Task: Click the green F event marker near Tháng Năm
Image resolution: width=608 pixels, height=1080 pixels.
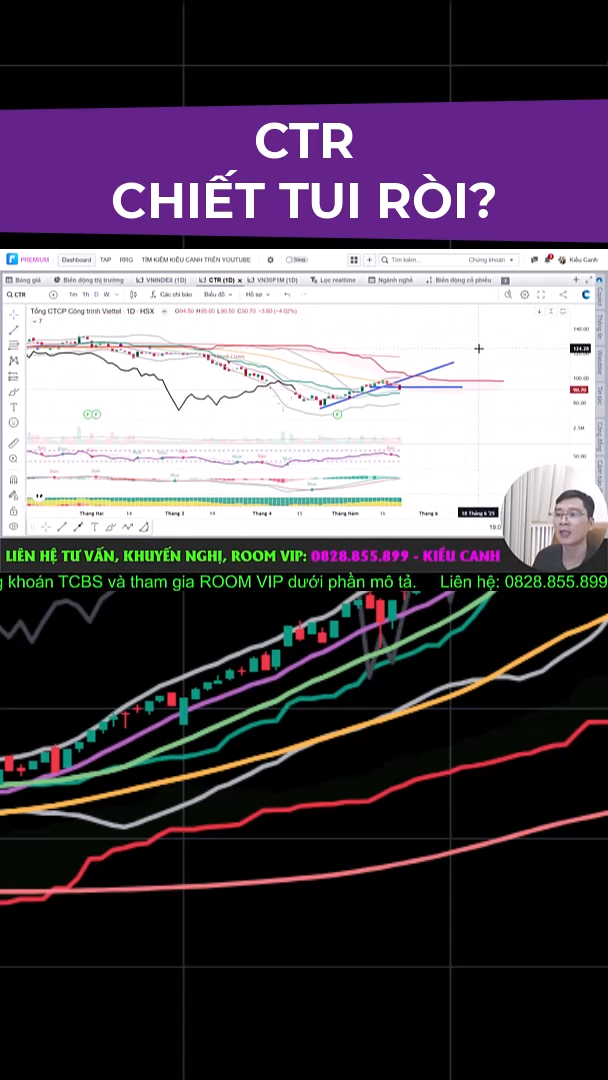Action: click(337, 415)
